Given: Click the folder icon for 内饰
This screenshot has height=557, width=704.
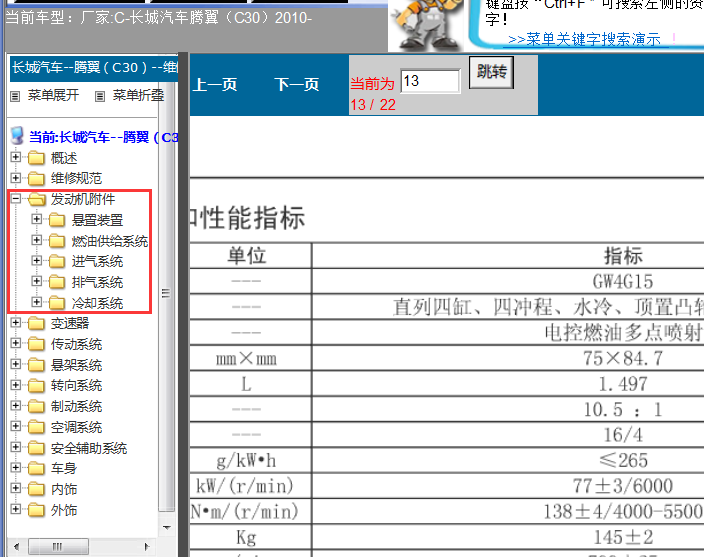Looking at the screenshot, I should point(36,489).
